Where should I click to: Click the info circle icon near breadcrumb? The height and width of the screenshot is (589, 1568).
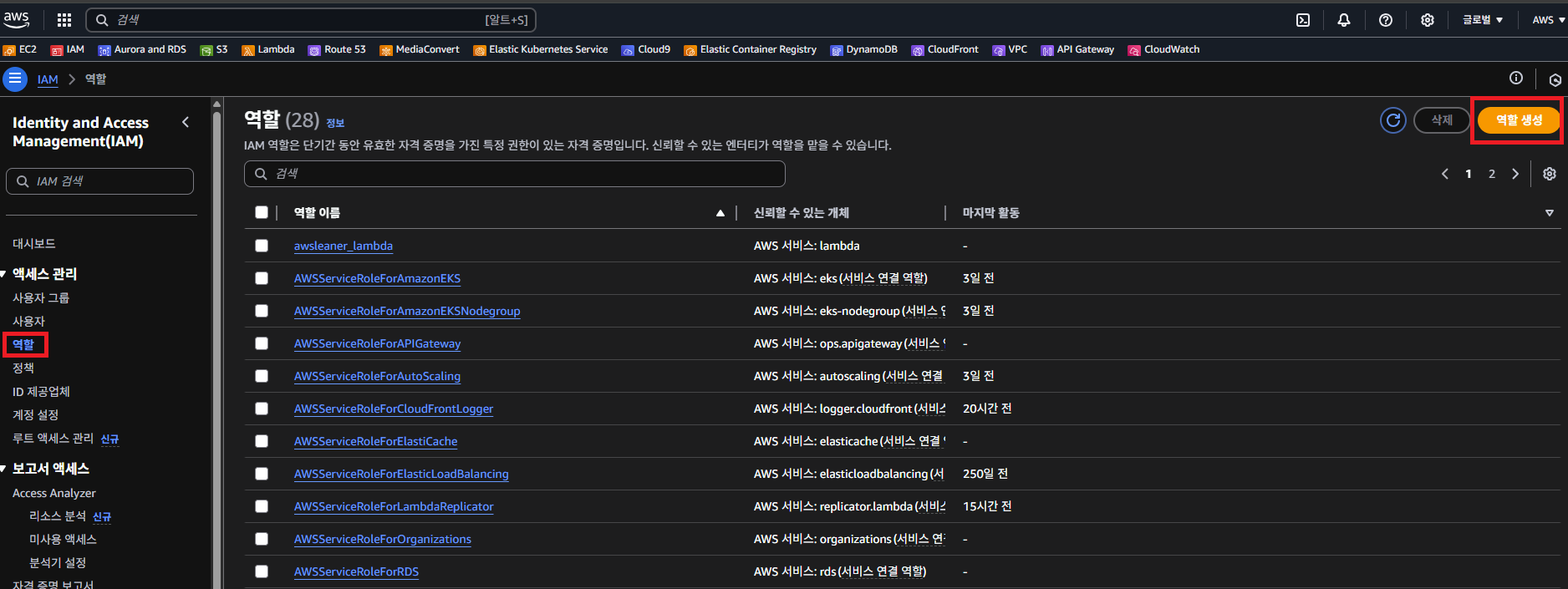click(x=1516, y=78)
